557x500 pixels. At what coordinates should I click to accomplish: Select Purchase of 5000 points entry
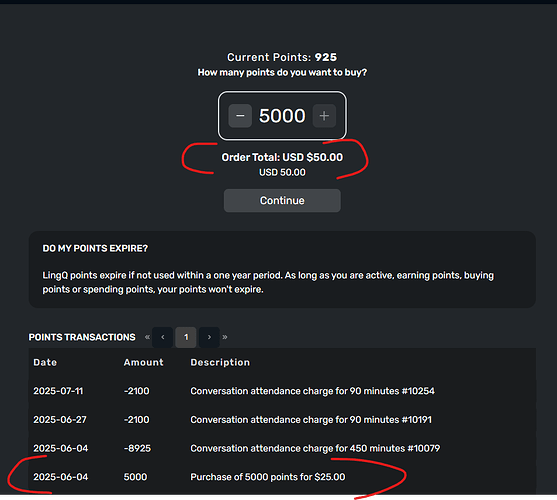pos(282,477)
